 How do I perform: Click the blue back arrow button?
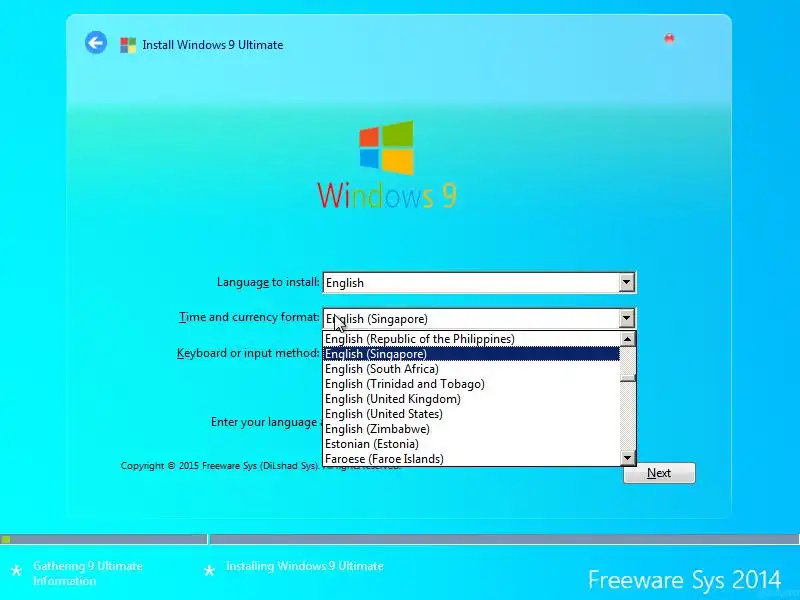coord(96,42)
